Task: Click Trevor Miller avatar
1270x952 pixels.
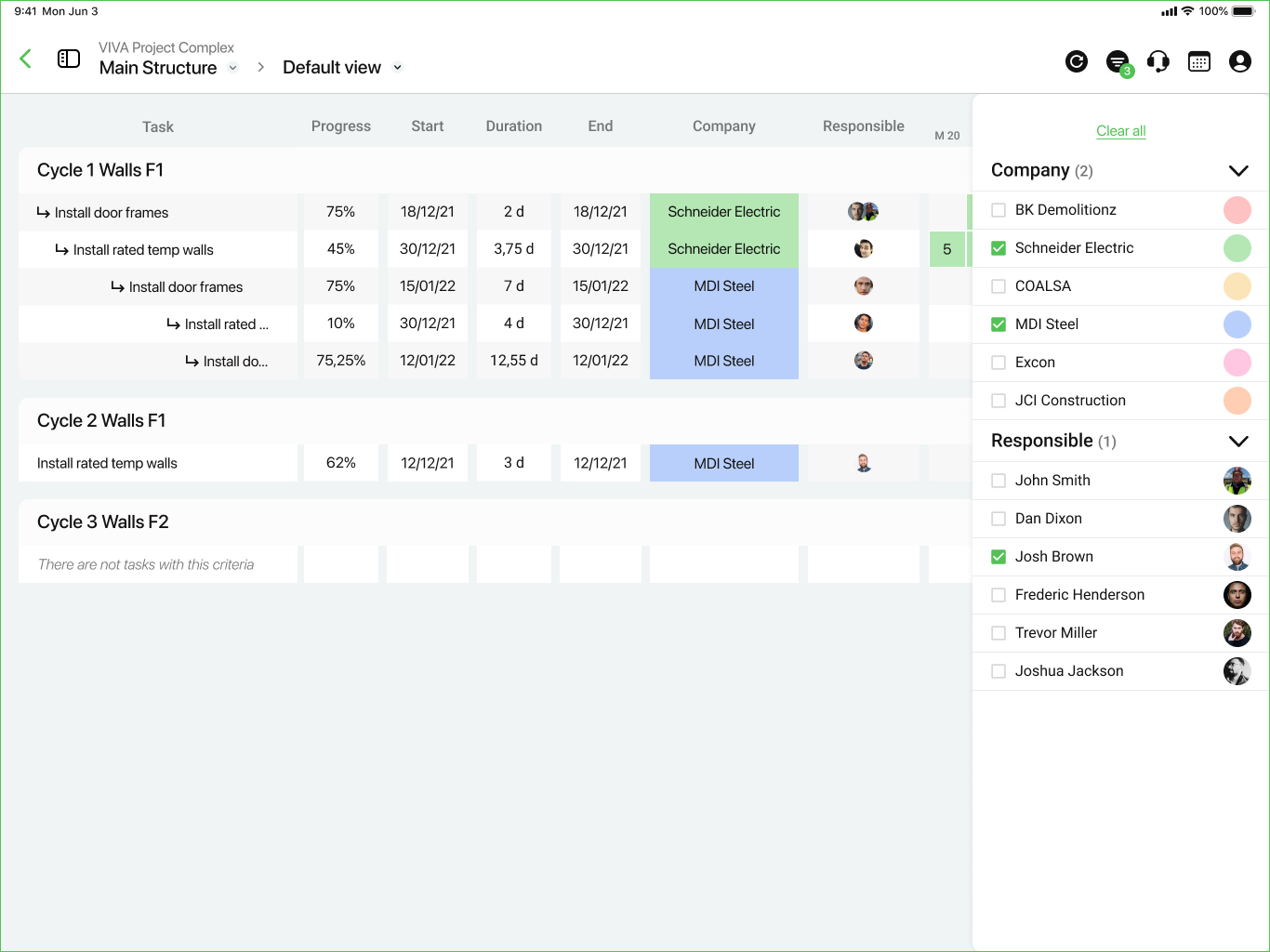Action: (1237, 633)
